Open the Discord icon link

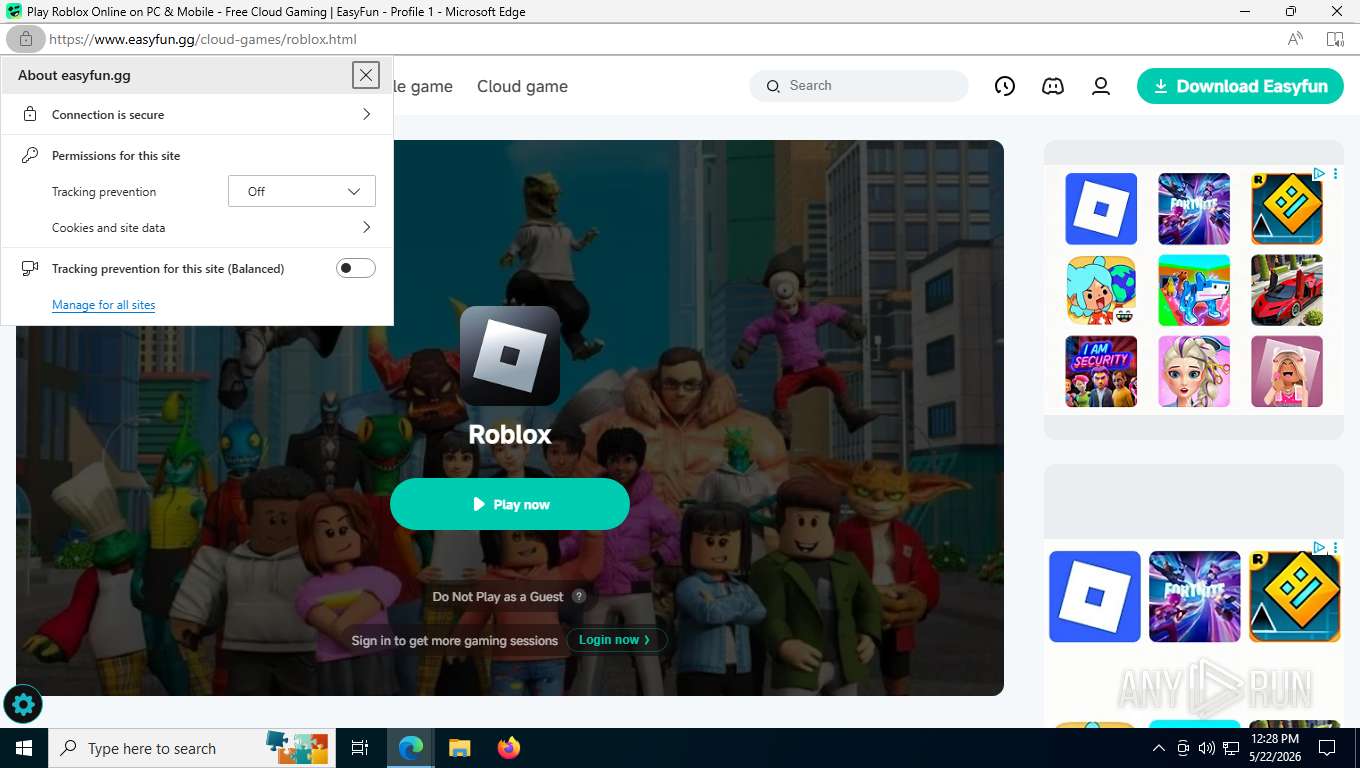tap(1053, 86)
